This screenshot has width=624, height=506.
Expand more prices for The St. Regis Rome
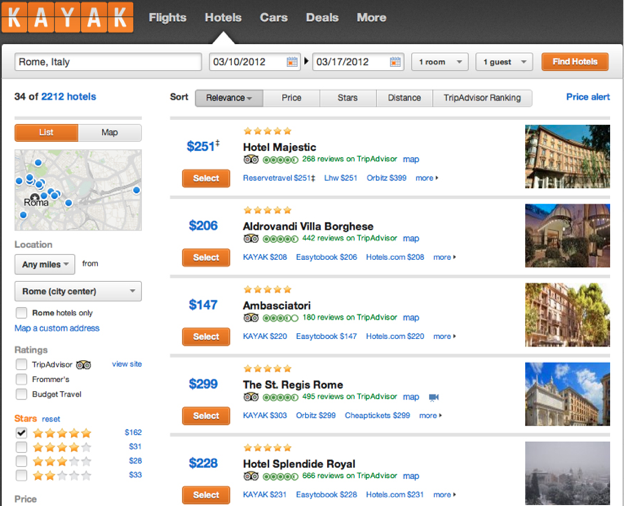430,416
